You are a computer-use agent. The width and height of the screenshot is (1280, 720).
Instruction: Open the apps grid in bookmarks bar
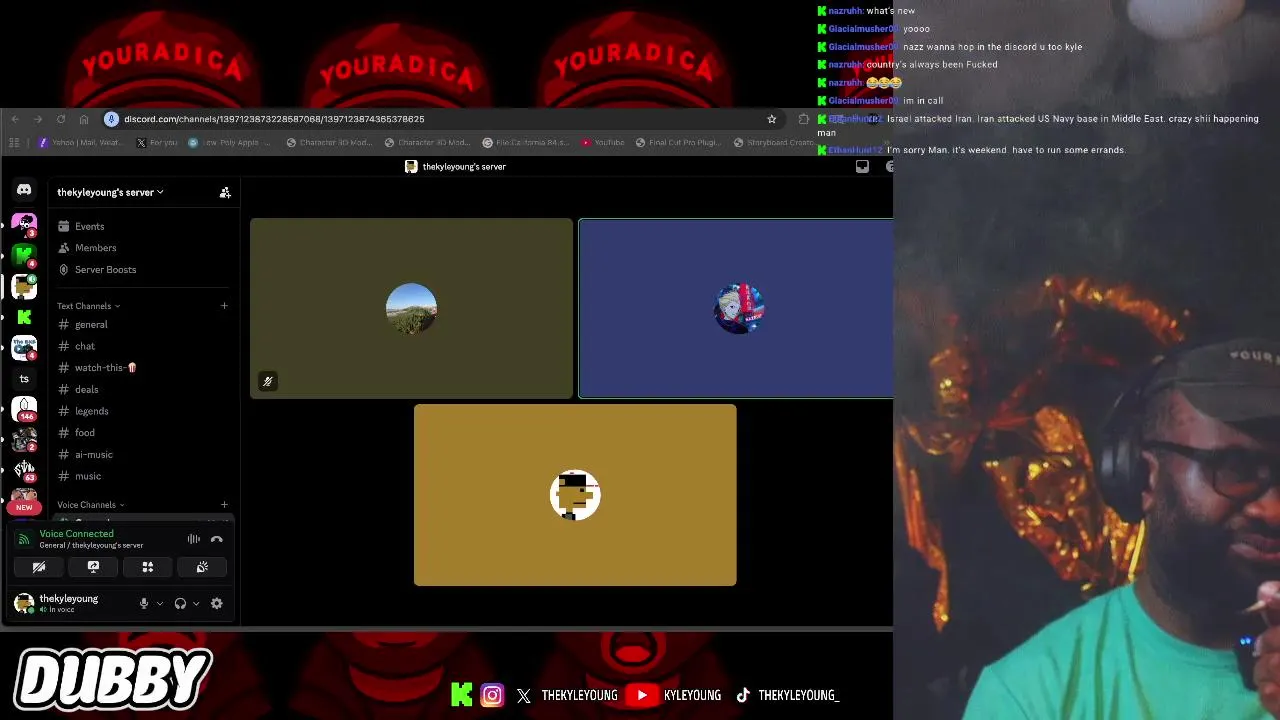tap(14, 142)
